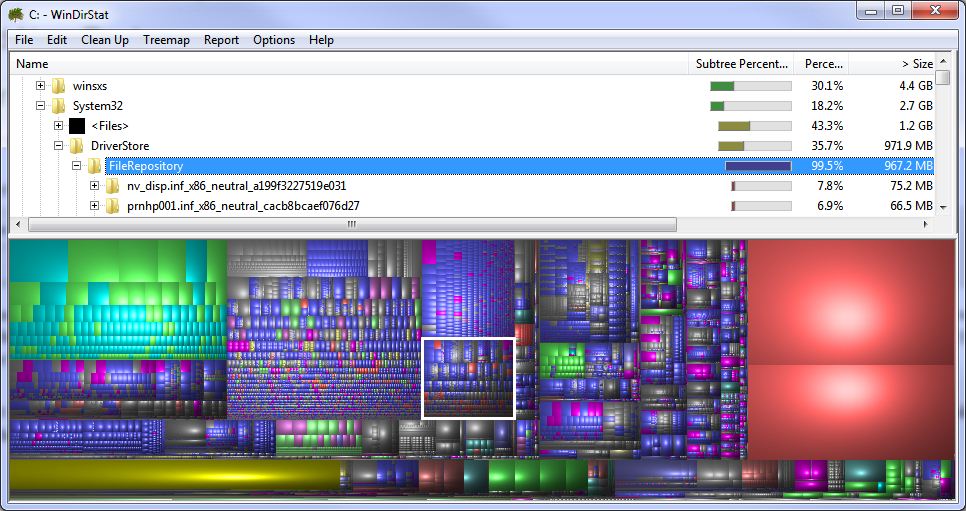Click the horizontal scrollbar thumb

(x=352, y=224)
